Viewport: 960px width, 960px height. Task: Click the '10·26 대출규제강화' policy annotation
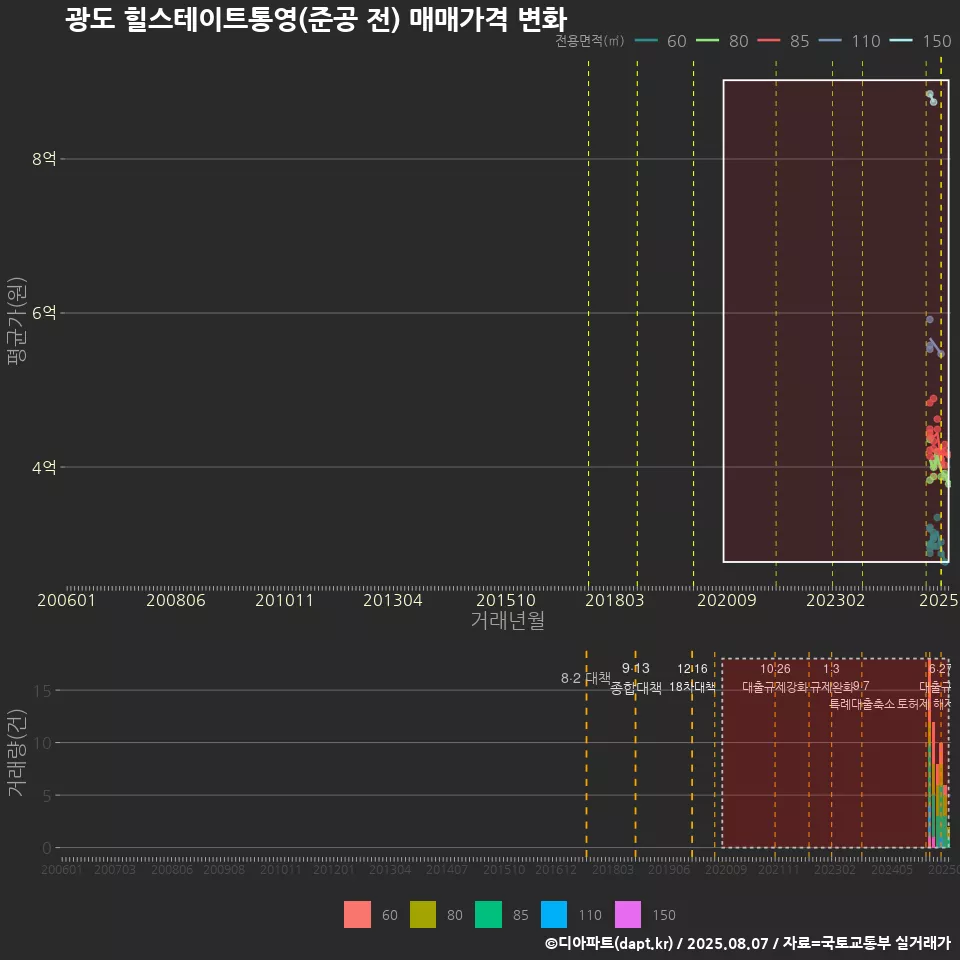(775, 678)
